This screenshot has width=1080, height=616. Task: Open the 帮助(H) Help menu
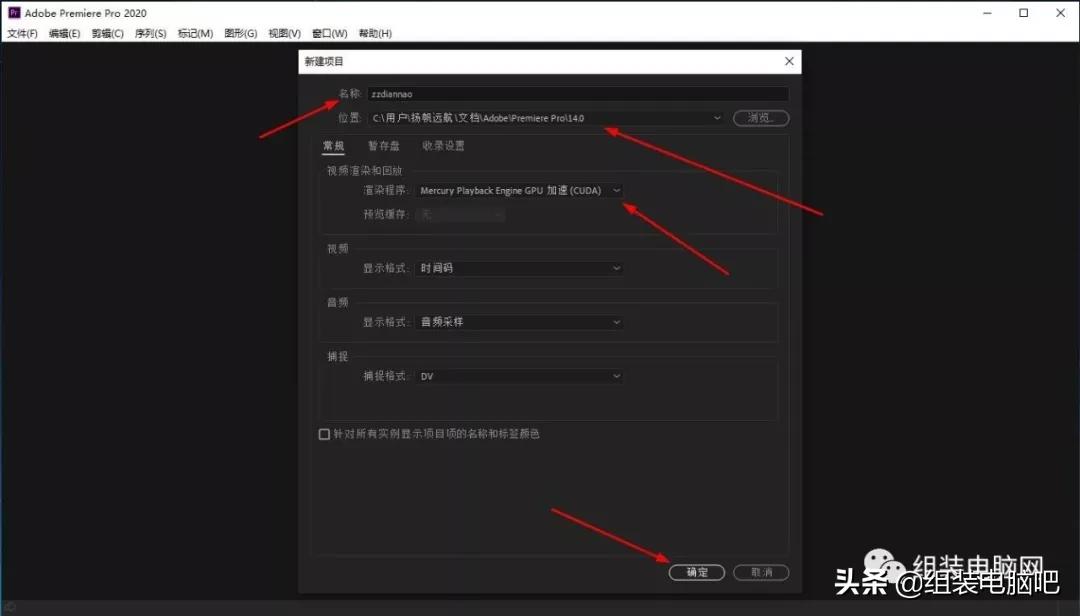click(x=374, y=33)
